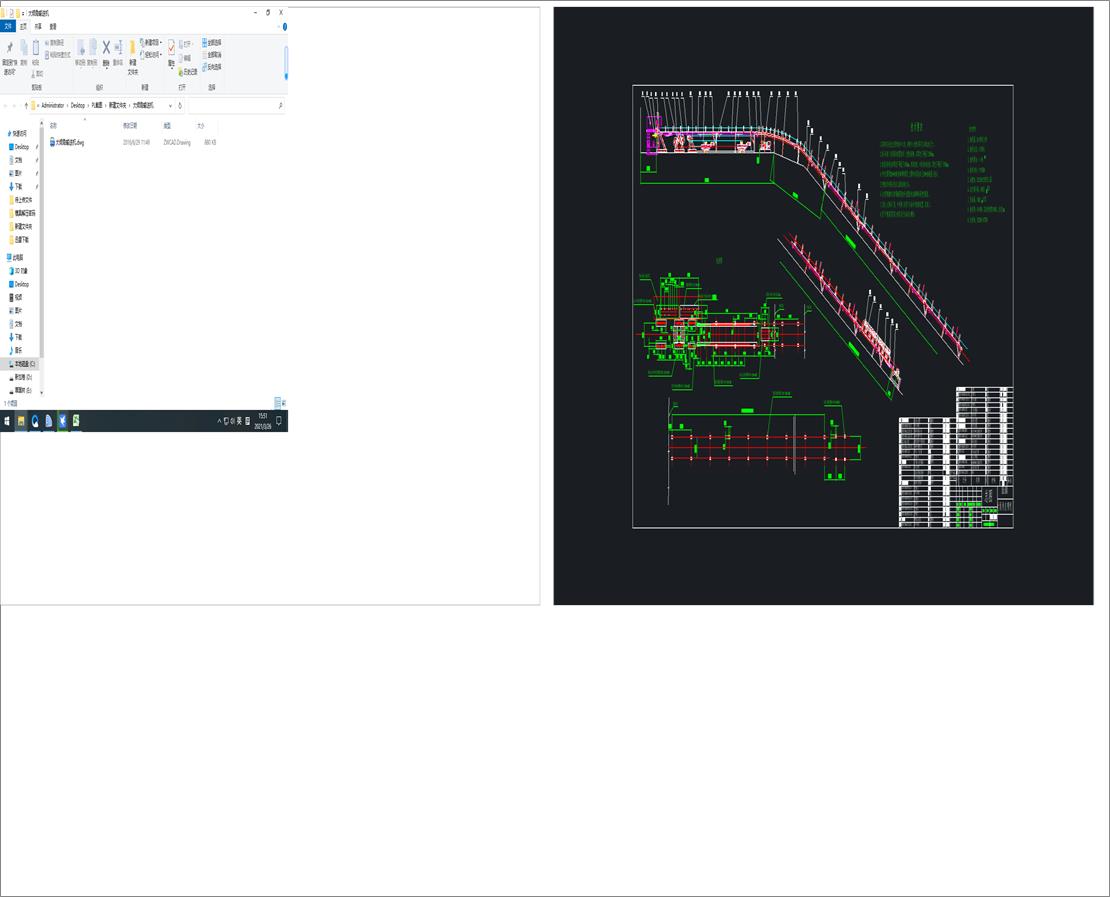This screenshot has width=1110, height=897.
Task: Click the Edit icon in Open group
Action: tap(185, 59)
